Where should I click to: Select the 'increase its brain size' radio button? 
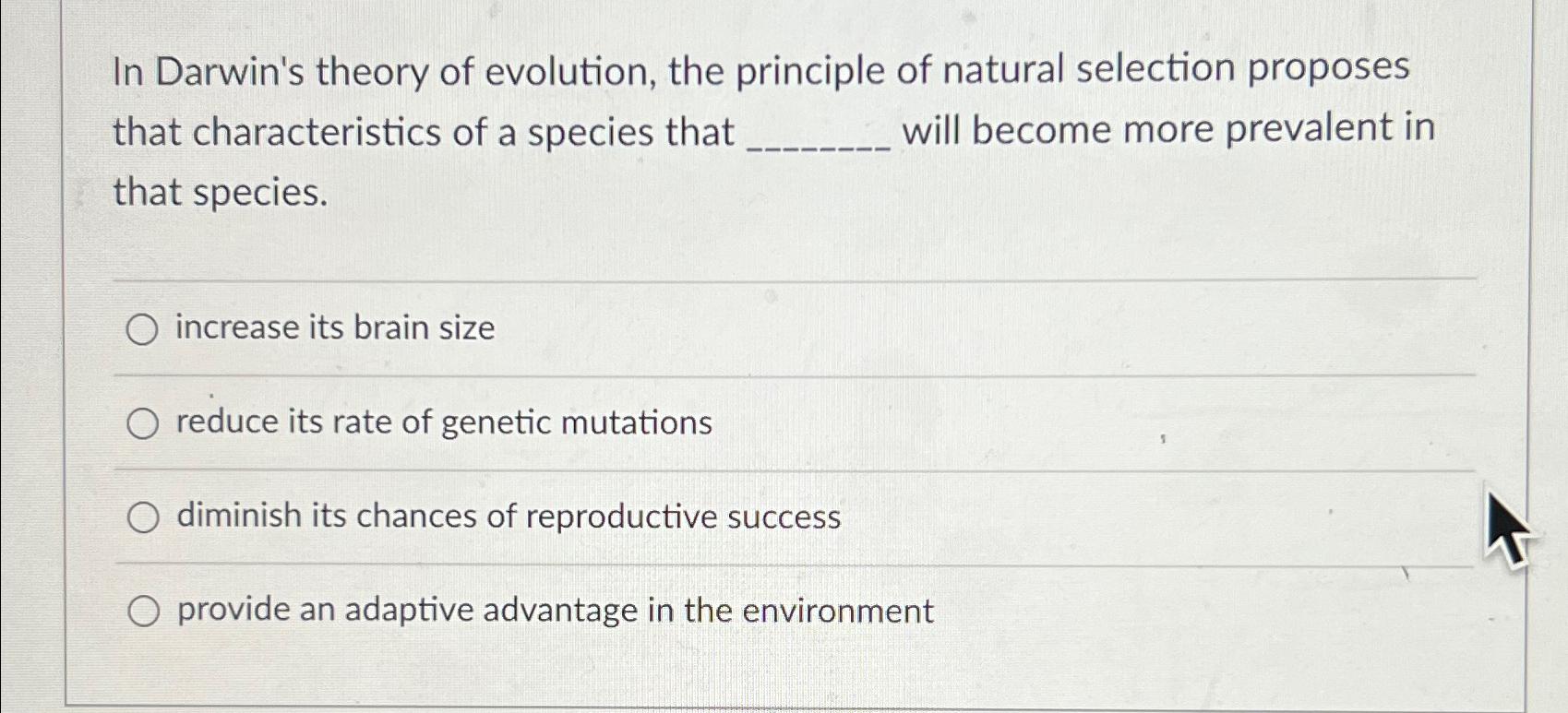pos(143,328)
